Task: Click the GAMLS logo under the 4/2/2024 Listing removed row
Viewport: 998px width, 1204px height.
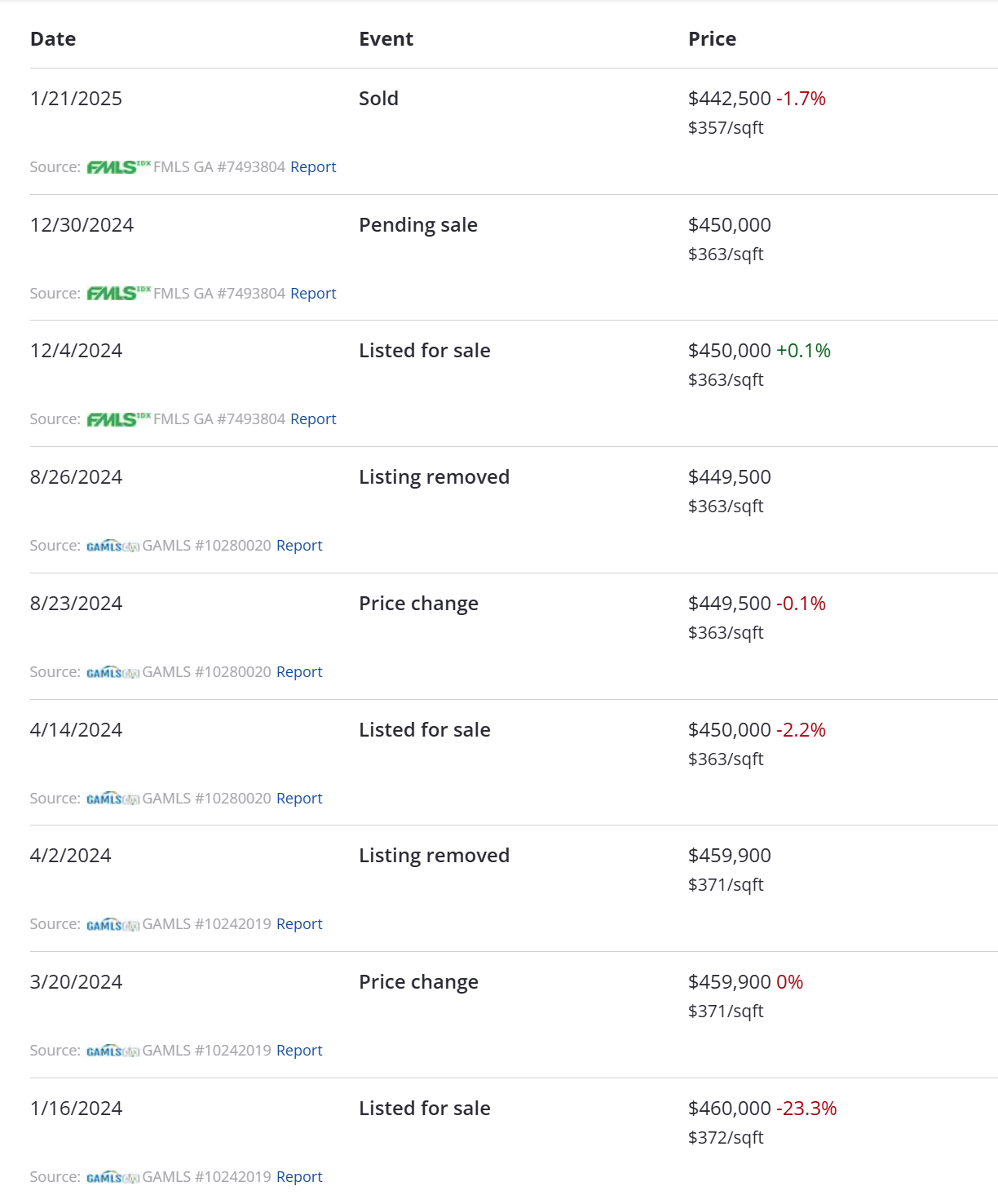Action: click(x=113, y=924)
